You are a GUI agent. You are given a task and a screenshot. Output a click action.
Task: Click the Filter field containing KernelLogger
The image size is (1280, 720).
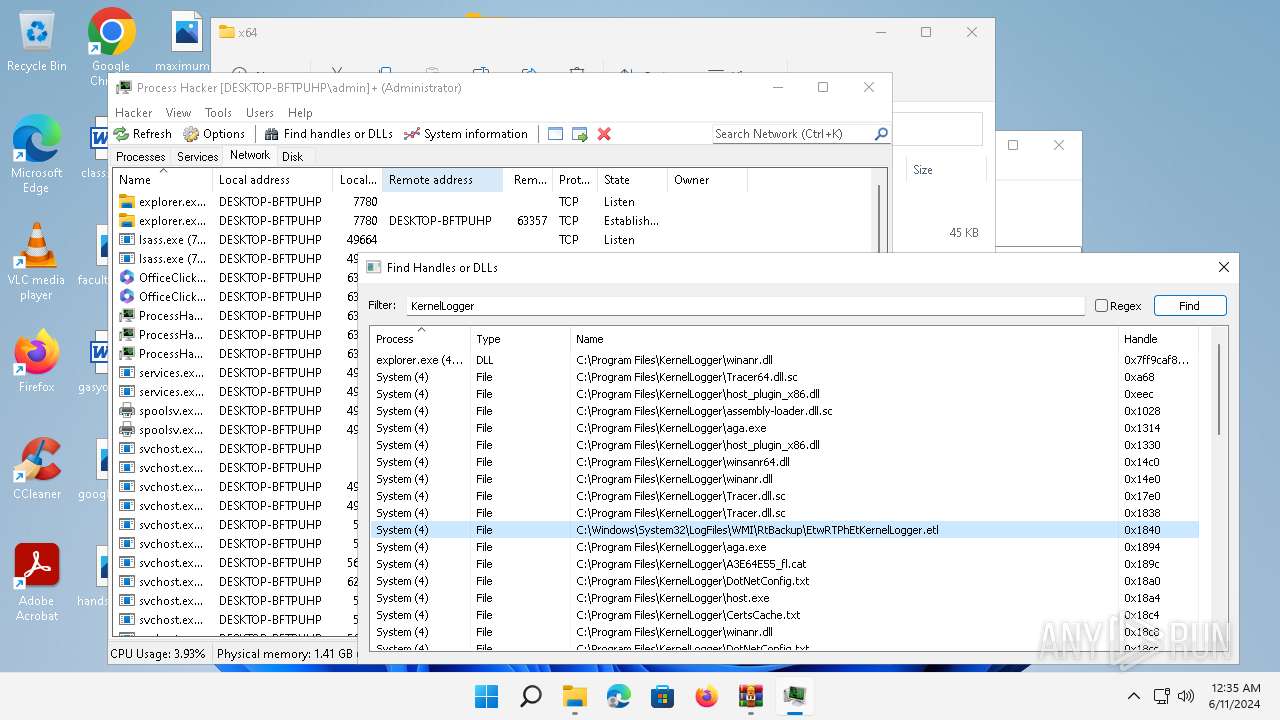pos(745,306)
